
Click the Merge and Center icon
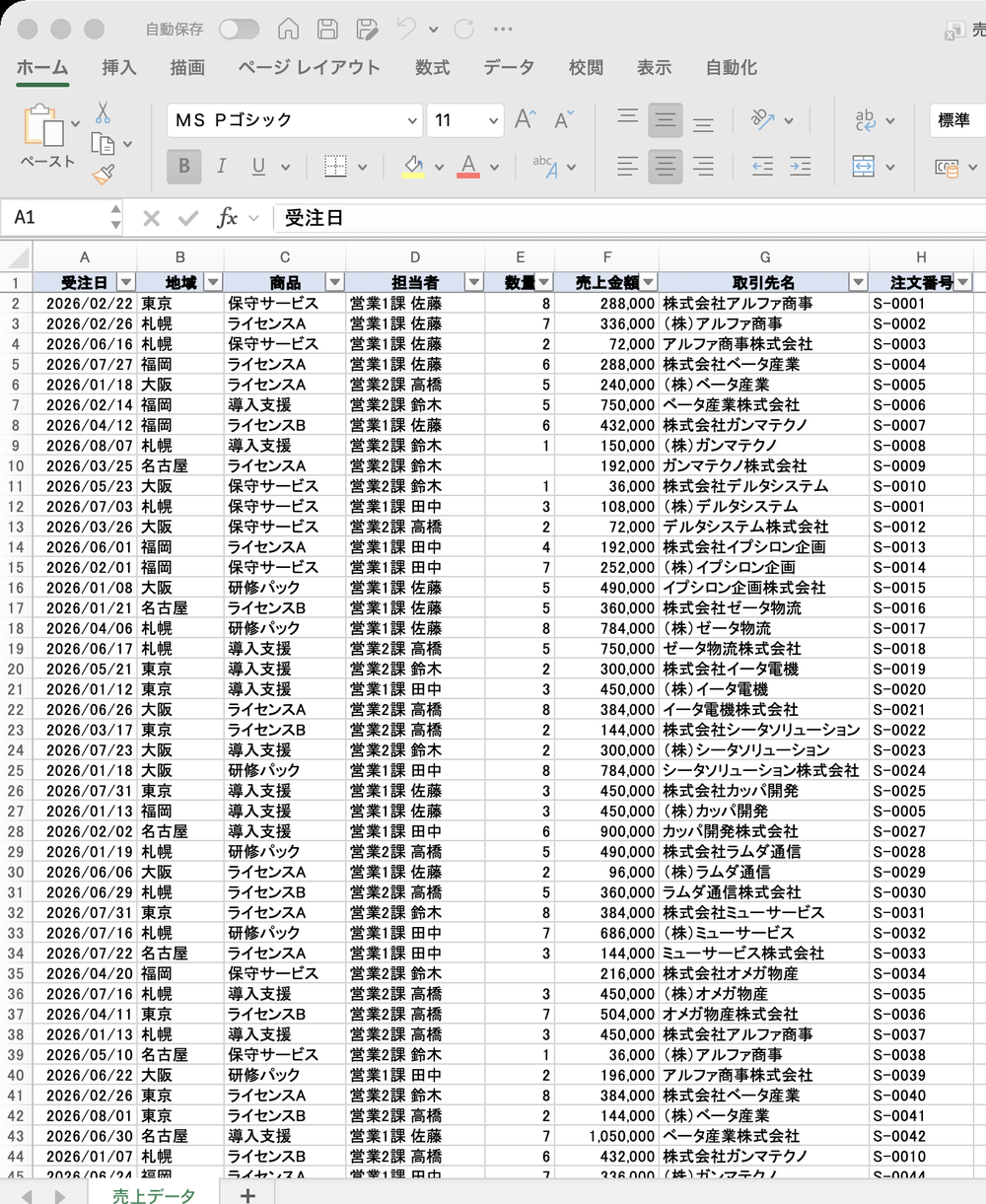click(x=865, y=167)
